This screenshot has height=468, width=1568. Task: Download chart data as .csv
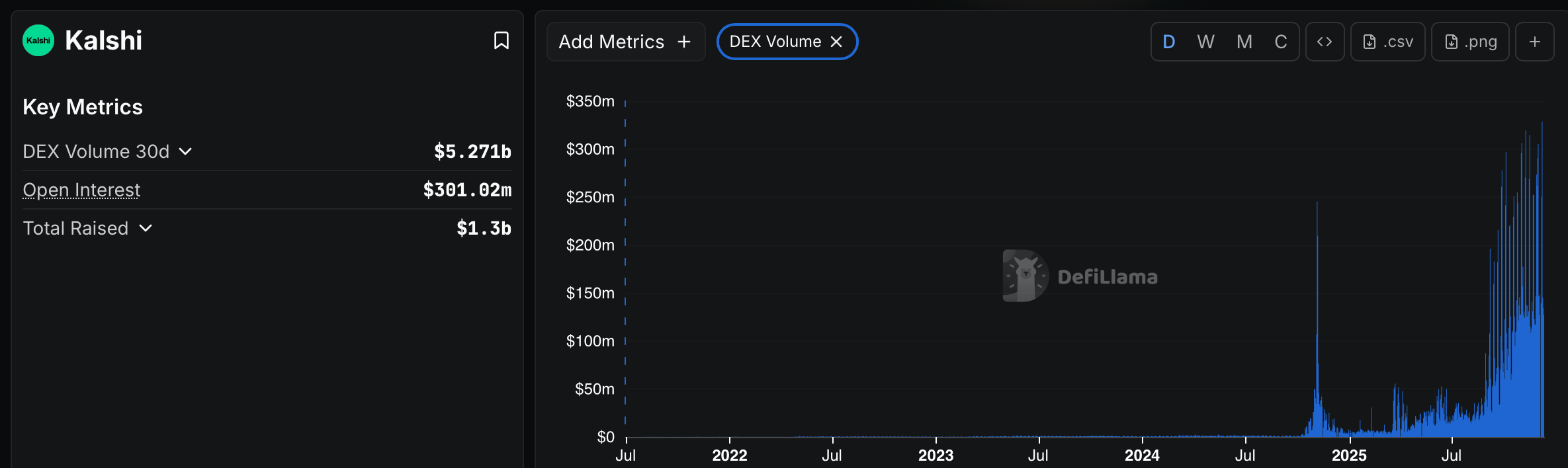[x=1387, y=42]
